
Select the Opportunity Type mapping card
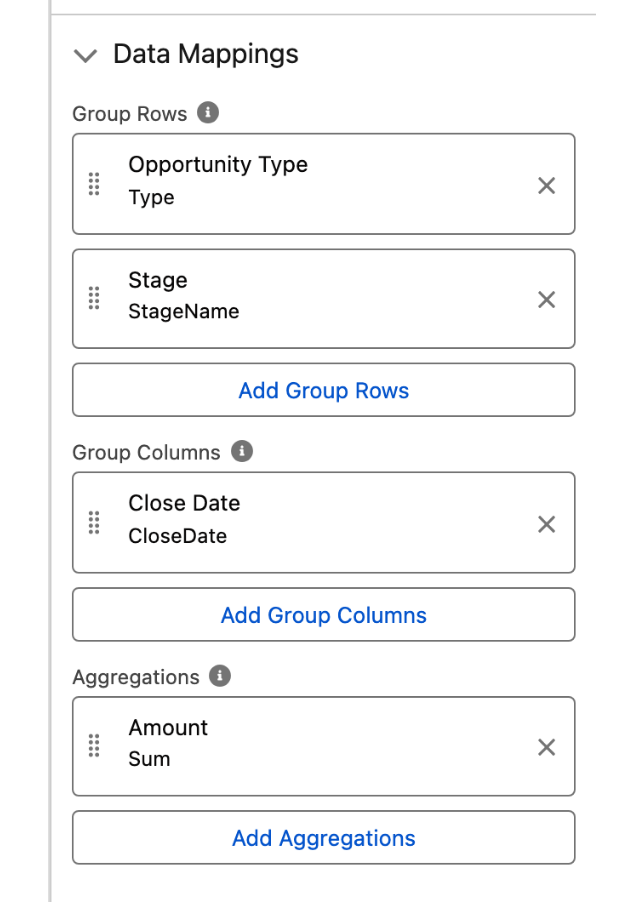point(324,184)
